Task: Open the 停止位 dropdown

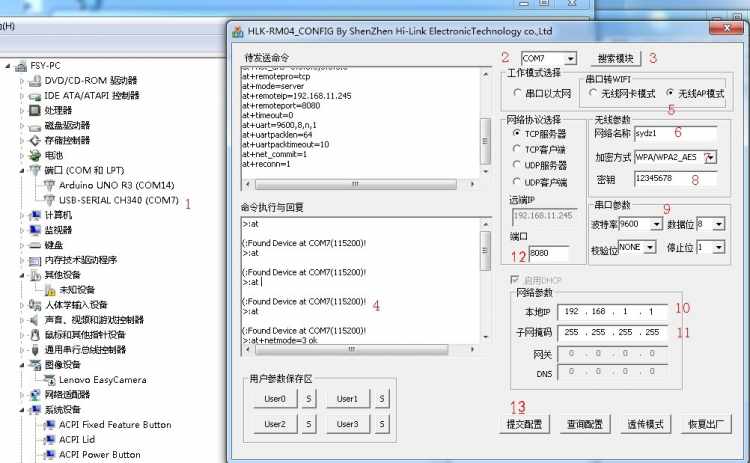Action: 719,247
